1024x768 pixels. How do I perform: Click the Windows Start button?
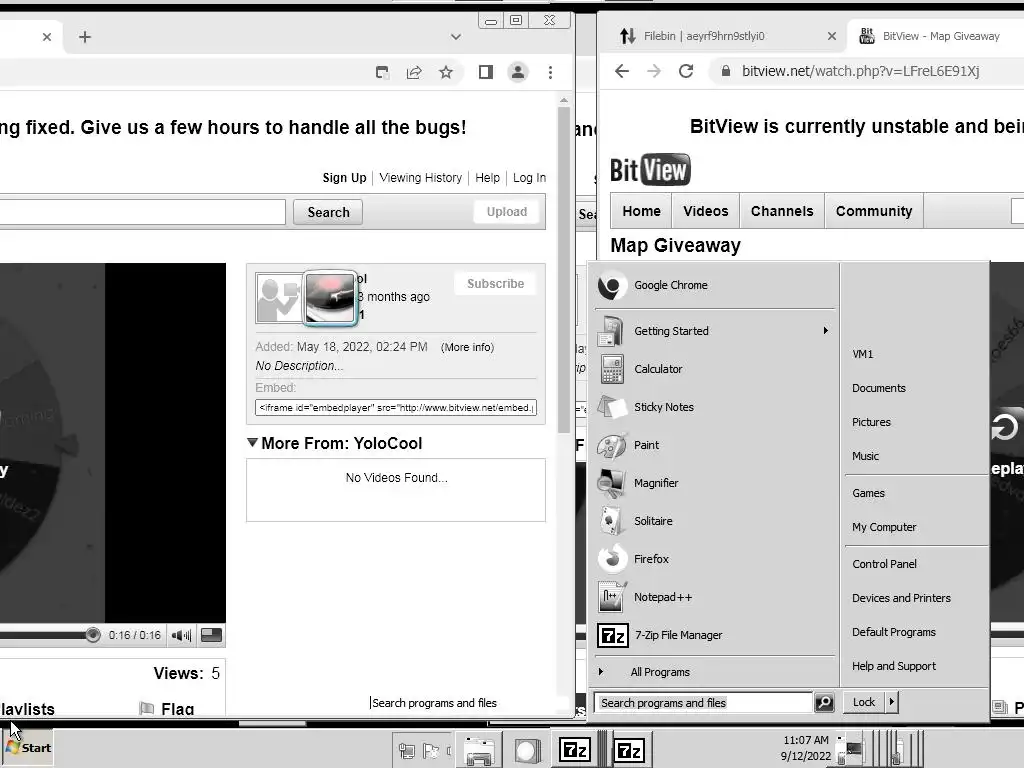(x=27, y=748)
